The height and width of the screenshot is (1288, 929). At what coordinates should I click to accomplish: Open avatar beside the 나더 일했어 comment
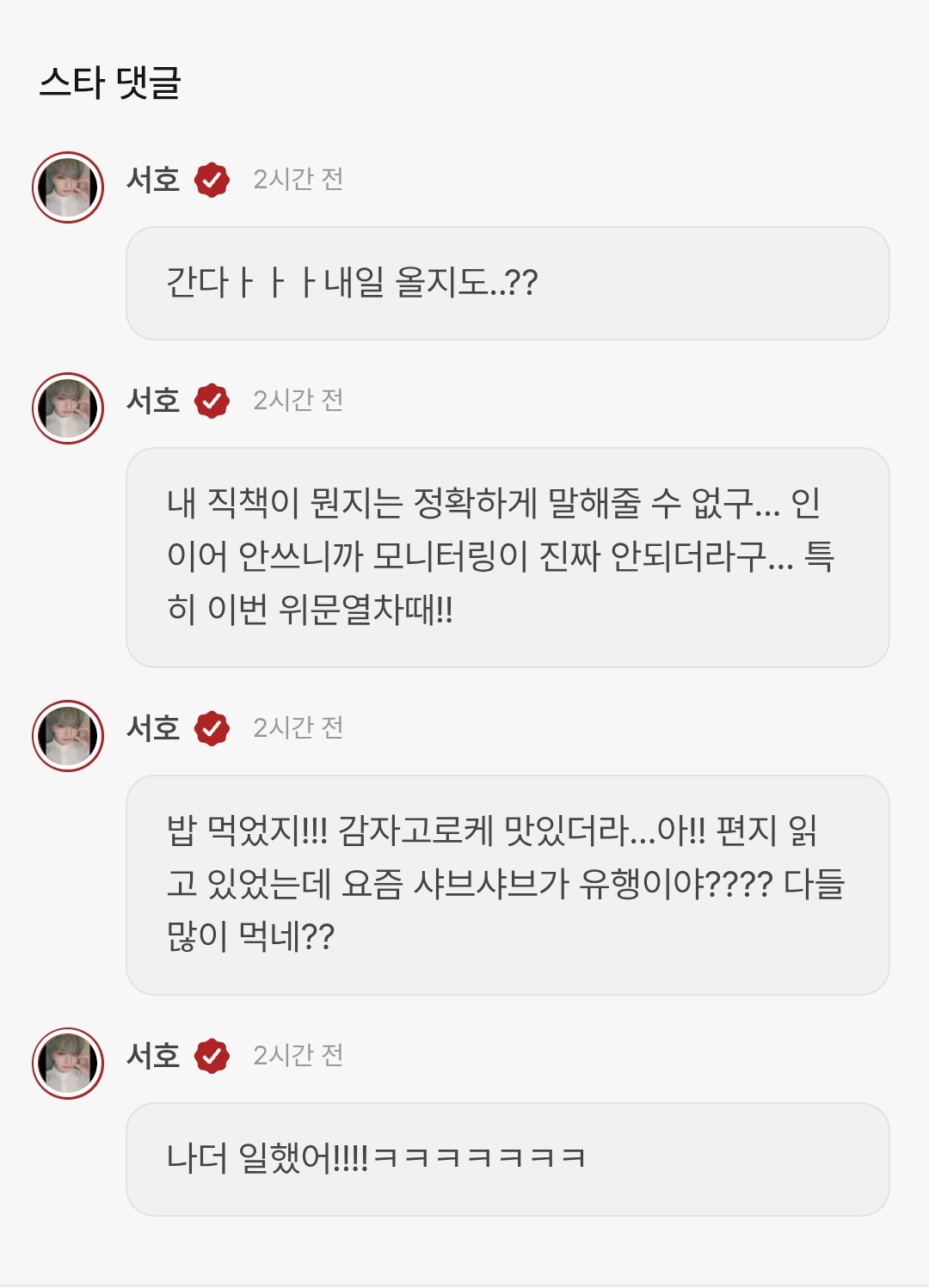click(x=68, y=1064)
